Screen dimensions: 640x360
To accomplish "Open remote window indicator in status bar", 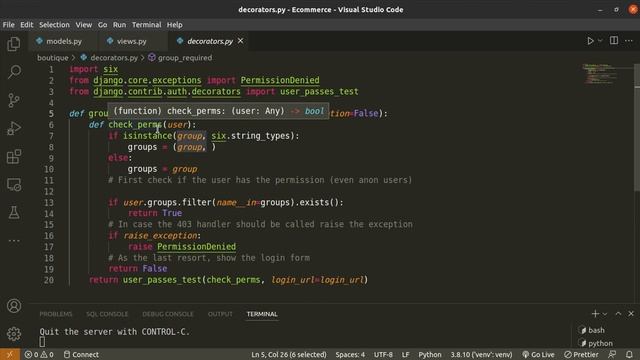I will [10, 354].
